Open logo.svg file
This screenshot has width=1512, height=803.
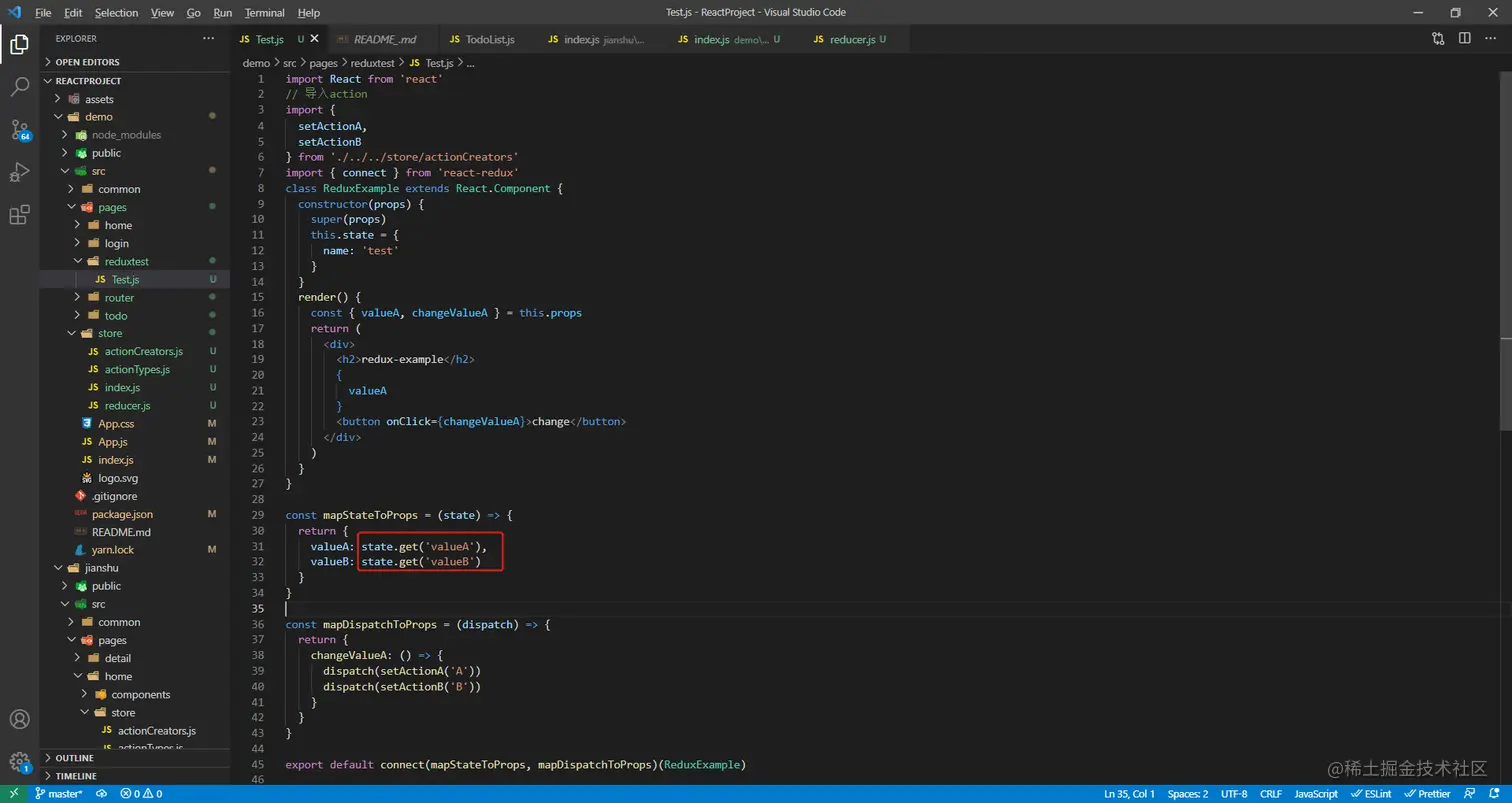click(x=134, y=477)
